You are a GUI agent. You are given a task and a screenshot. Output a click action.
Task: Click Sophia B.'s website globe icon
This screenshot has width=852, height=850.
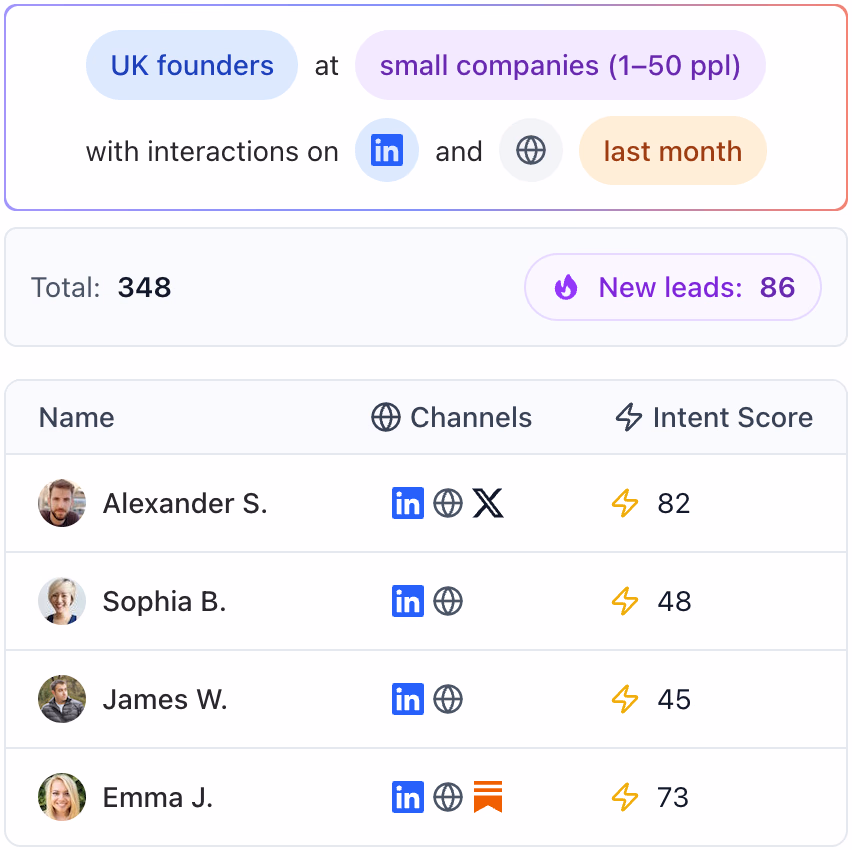(448, 601)
